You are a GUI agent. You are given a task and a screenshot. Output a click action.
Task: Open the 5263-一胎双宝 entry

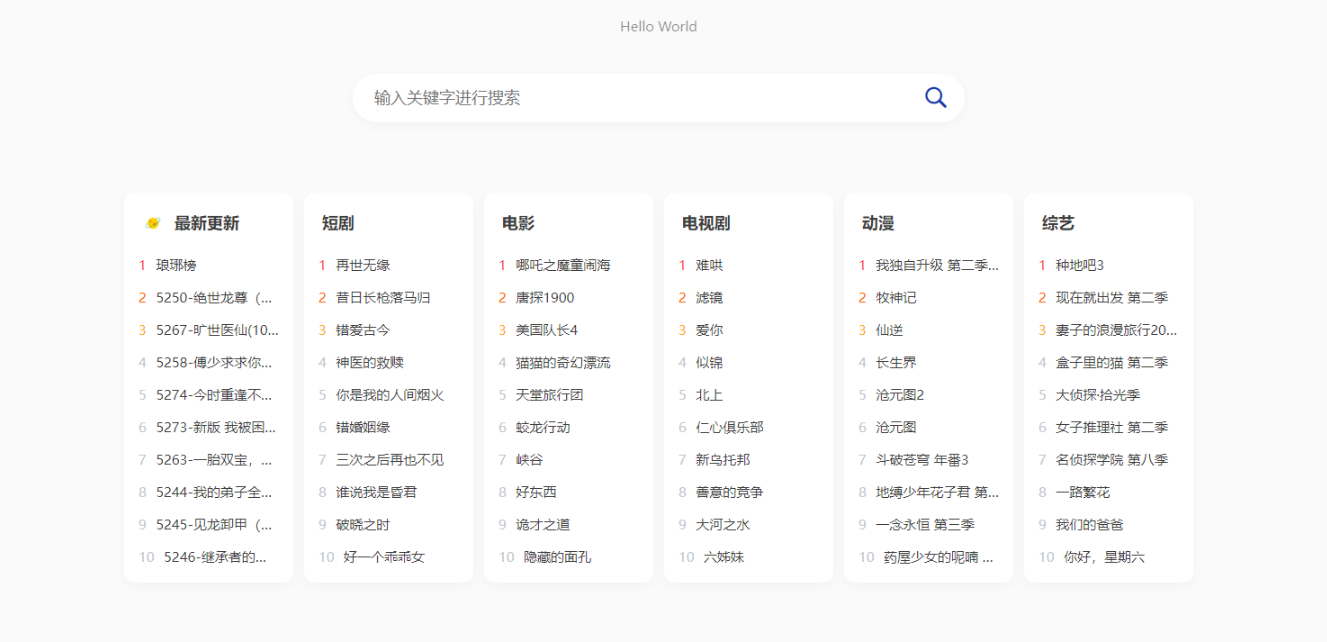pos(214,460)
